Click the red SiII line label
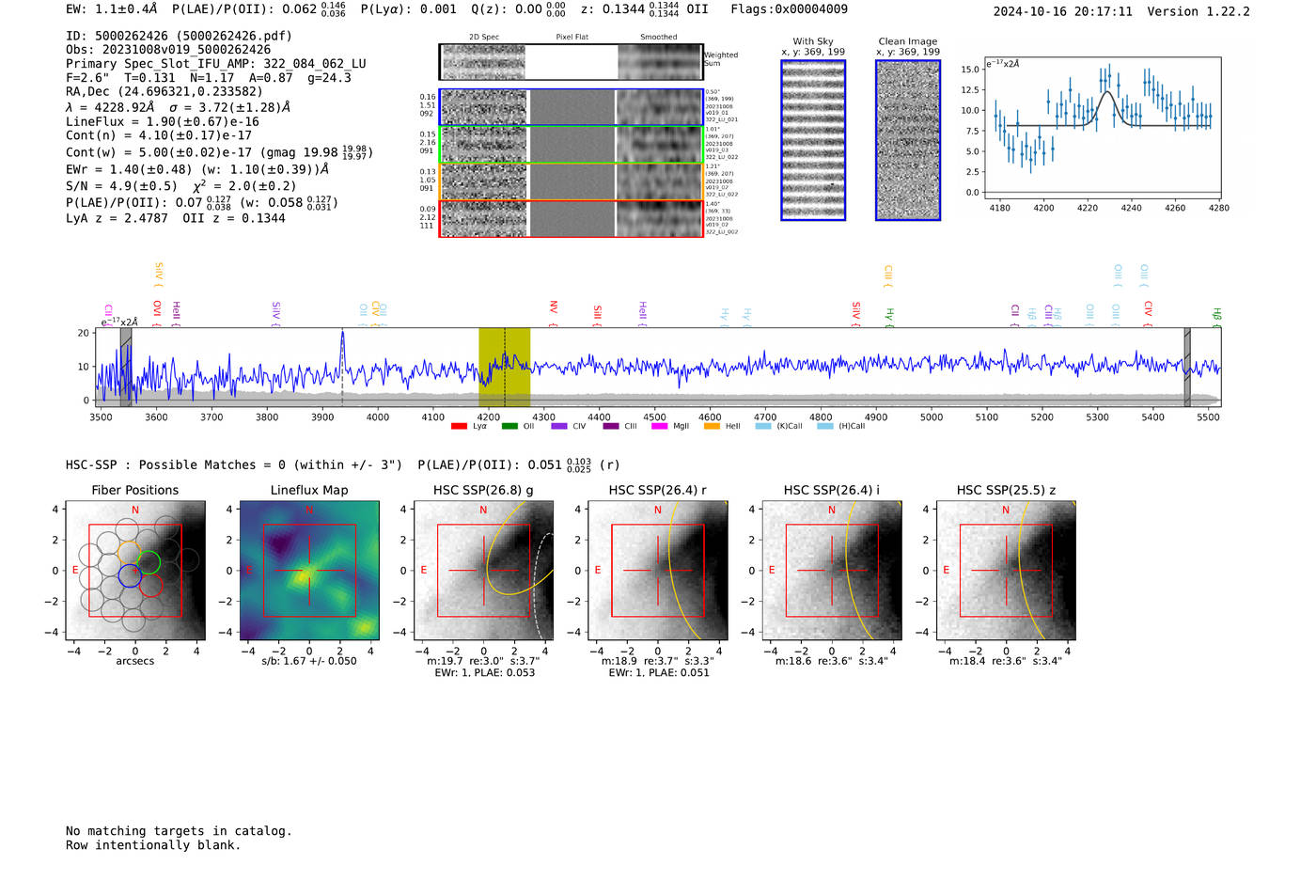The width and height of the screenshot is (1316, 896). click(598, 313)
